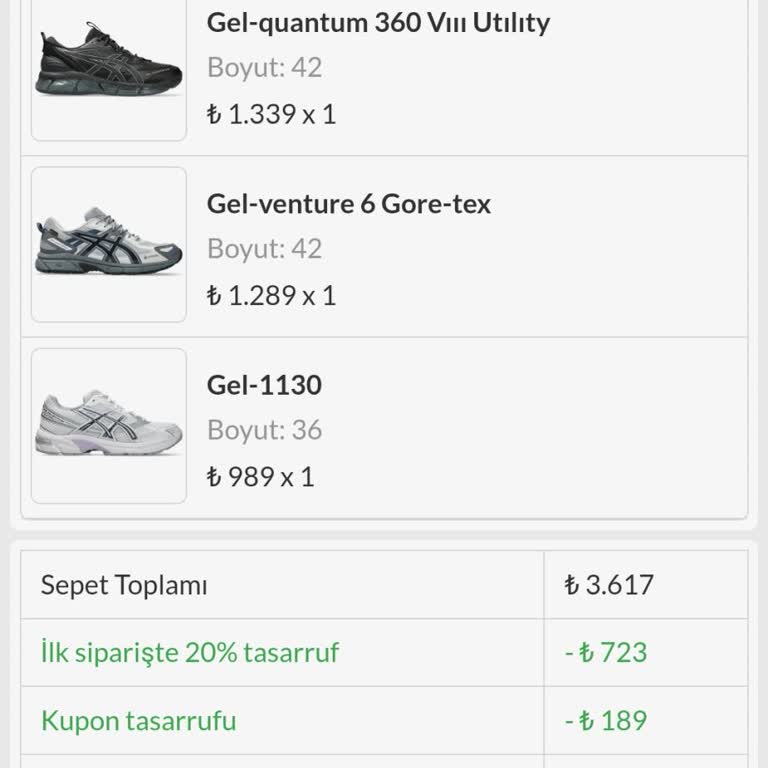Click the ₺ 1.289 x 1 price line

point(271,295)
